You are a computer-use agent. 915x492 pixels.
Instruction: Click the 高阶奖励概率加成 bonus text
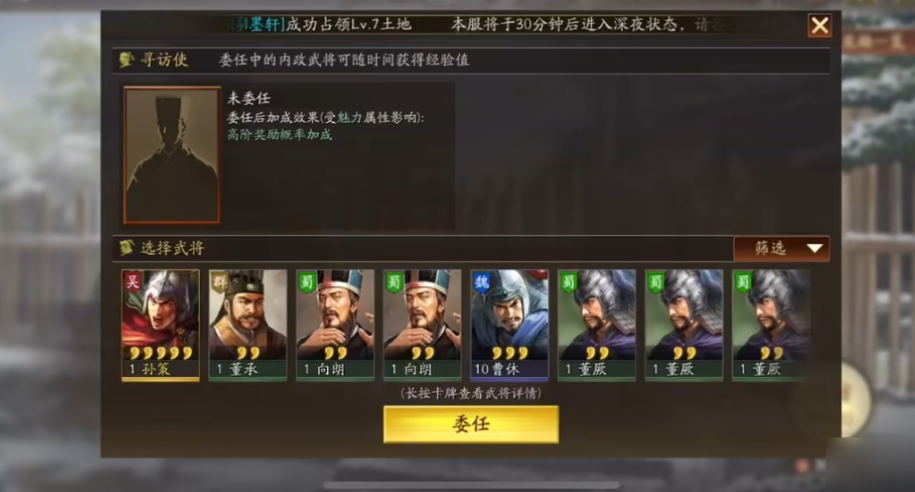[280, 135]
